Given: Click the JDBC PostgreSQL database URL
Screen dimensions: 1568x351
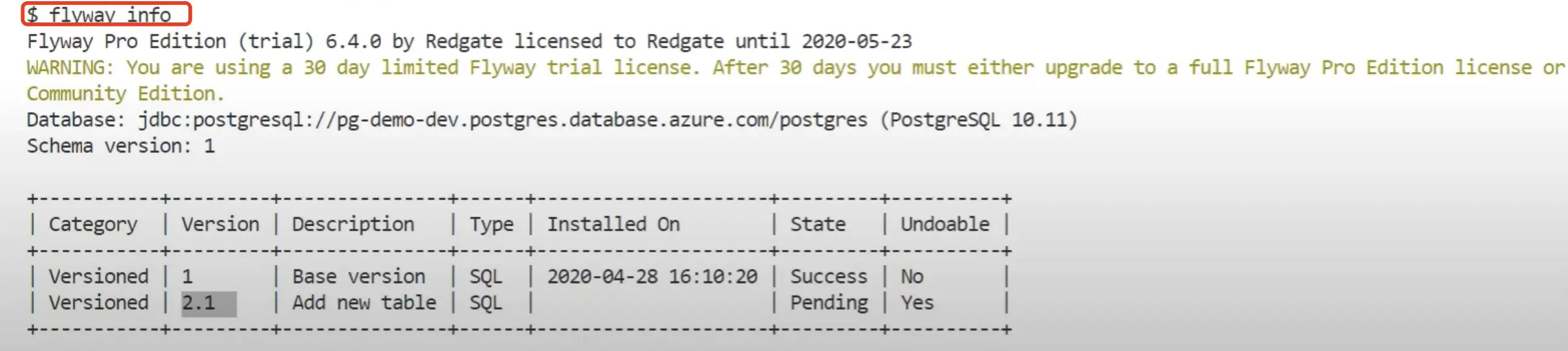Looking at the screenshot, I should tap(502, 120).
